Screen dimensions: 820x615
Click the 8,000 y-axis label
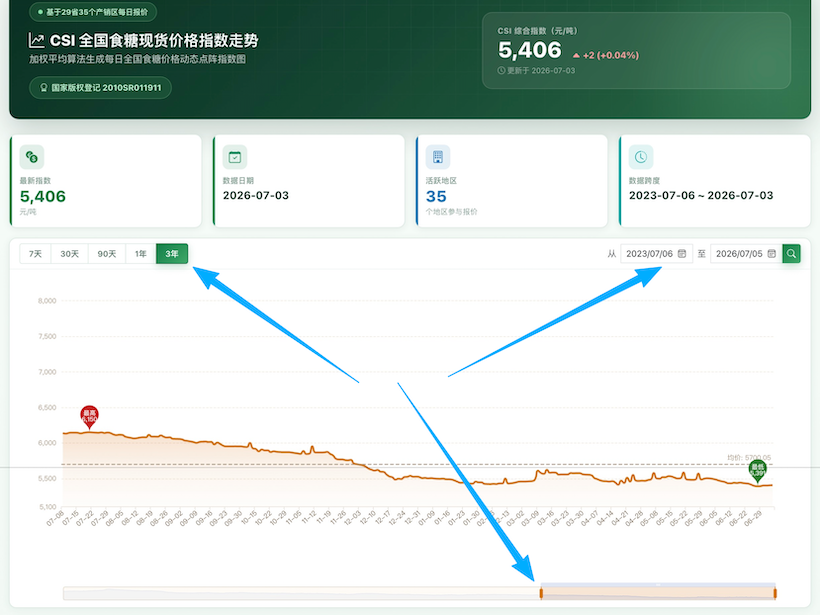point(47,301)
